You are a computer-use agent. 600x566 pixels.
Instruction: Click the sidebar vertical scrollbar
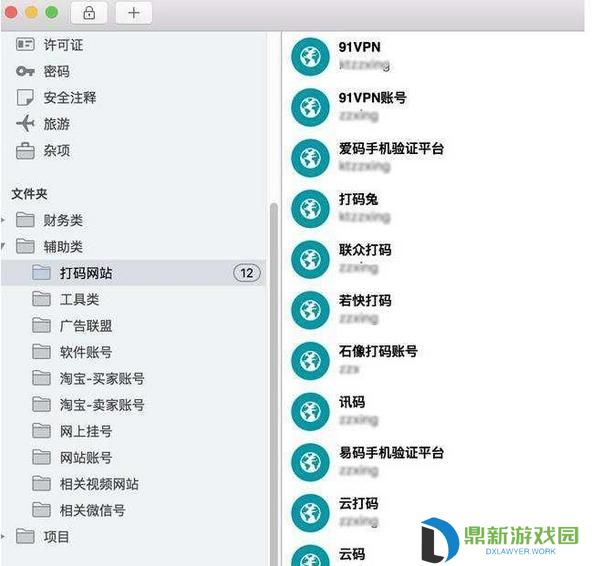[274, 383]
